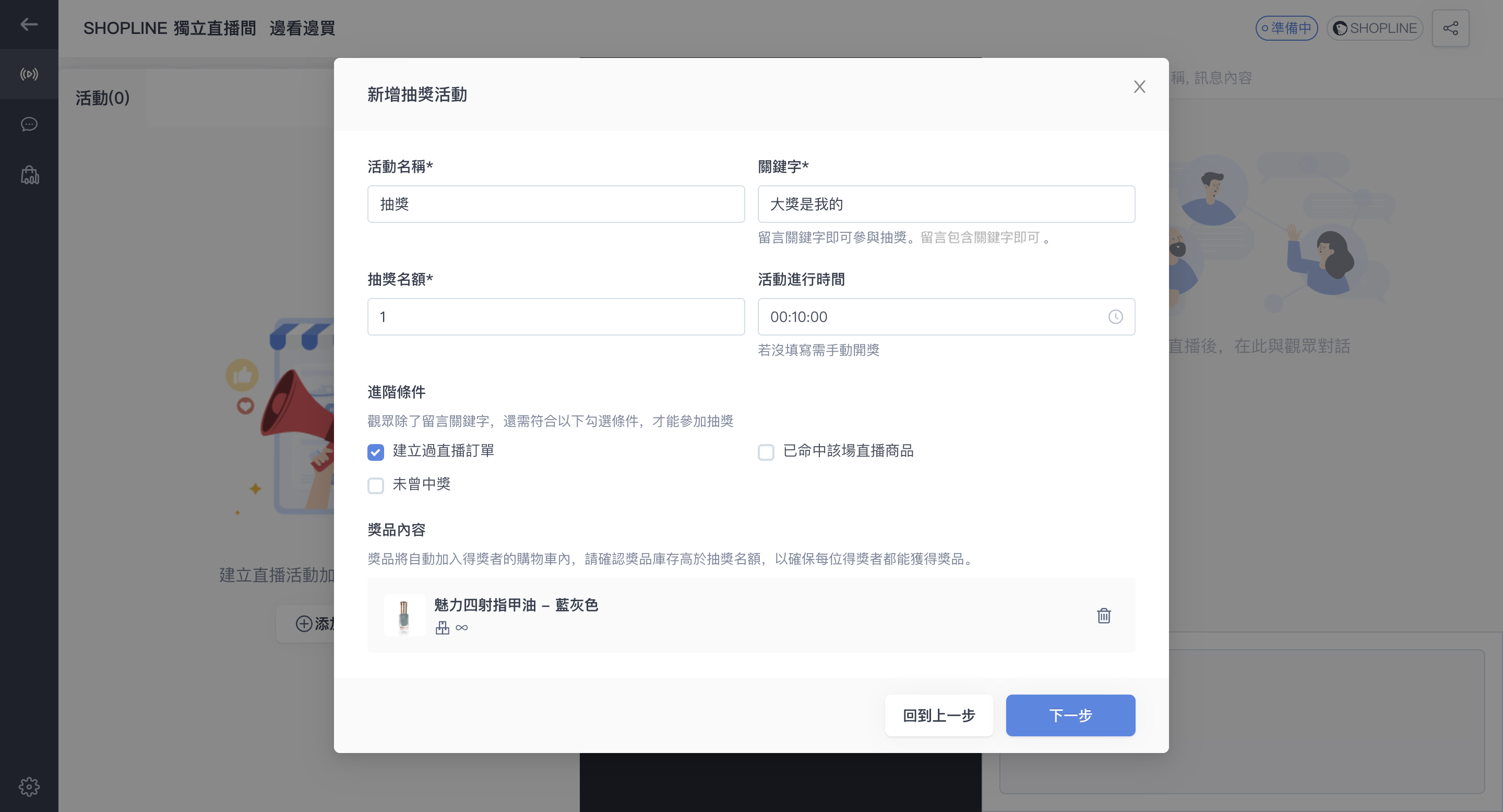Image resolution: width=1503 pixels, height=812 pixels.
Task: Open the shop products sidebar icon
Action: 29,175
